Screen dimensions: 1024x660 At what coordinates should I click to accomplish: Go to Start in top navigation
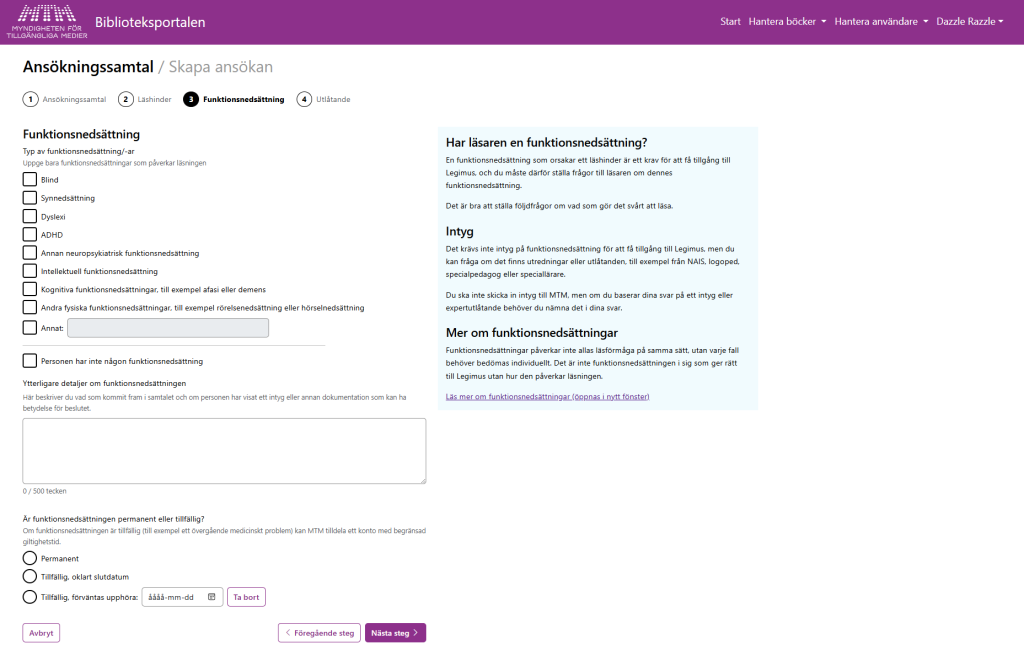click(x=730, y=21)
